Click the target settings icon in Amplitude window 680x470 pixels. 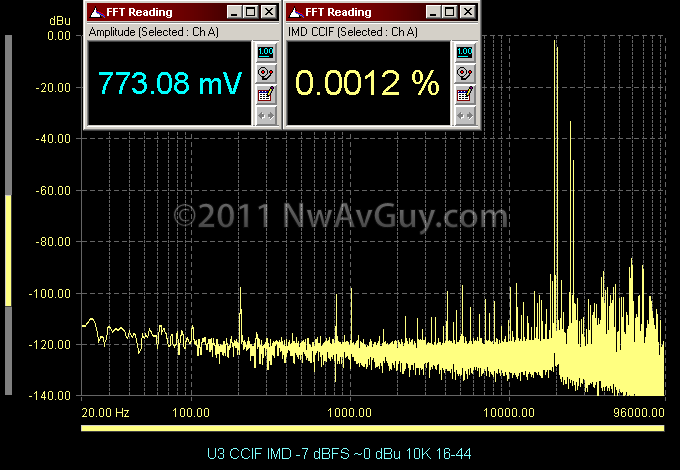click(266, 73)
